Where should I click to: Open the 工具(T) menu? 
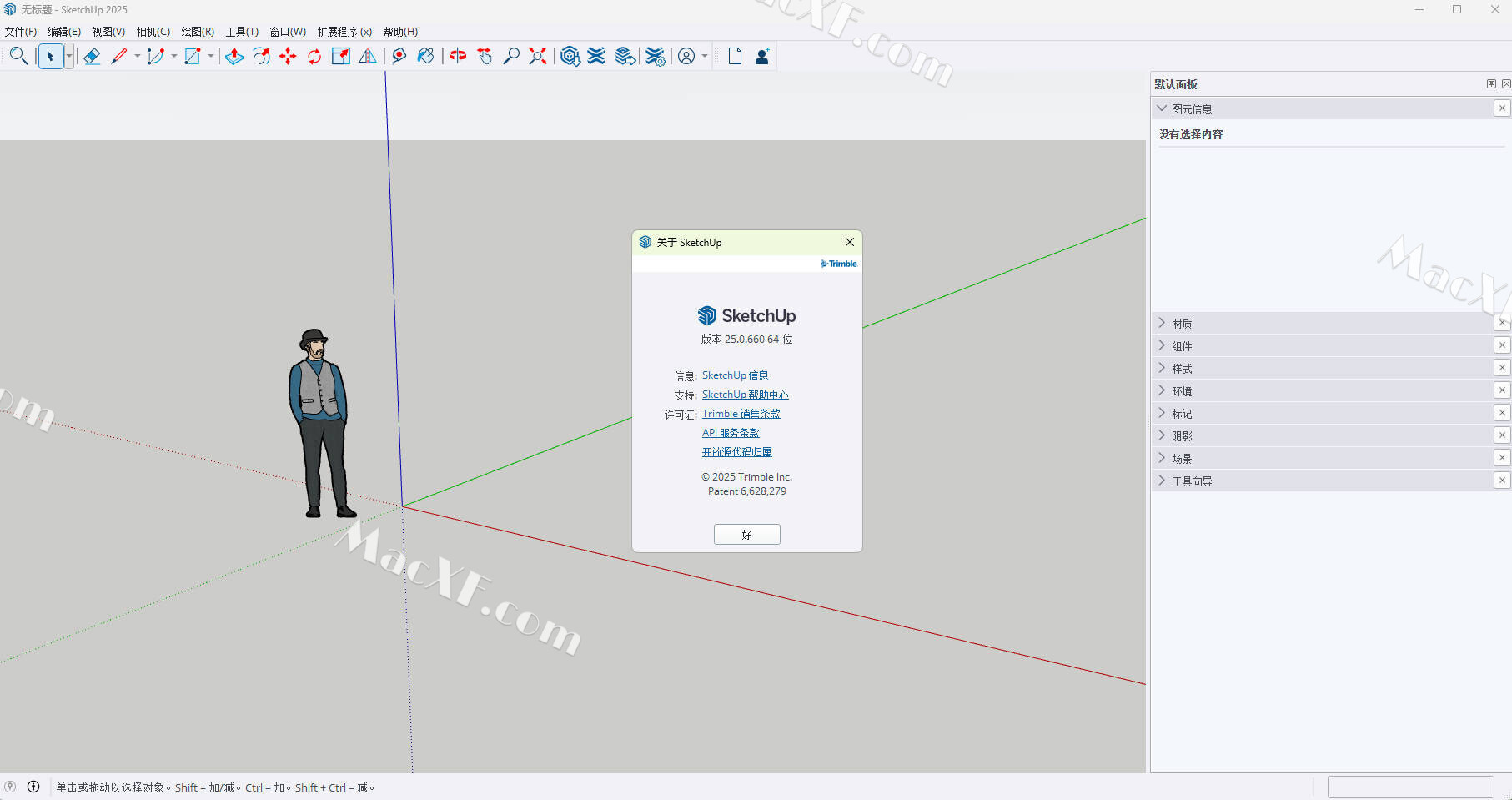[242, 32]
